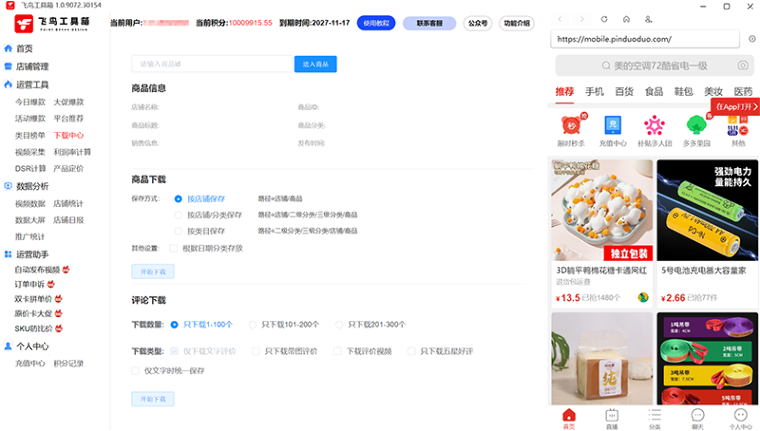The image size is (760, 431).
Task: Open 分类 list icon in bottom nav
Action: point(654,415)
